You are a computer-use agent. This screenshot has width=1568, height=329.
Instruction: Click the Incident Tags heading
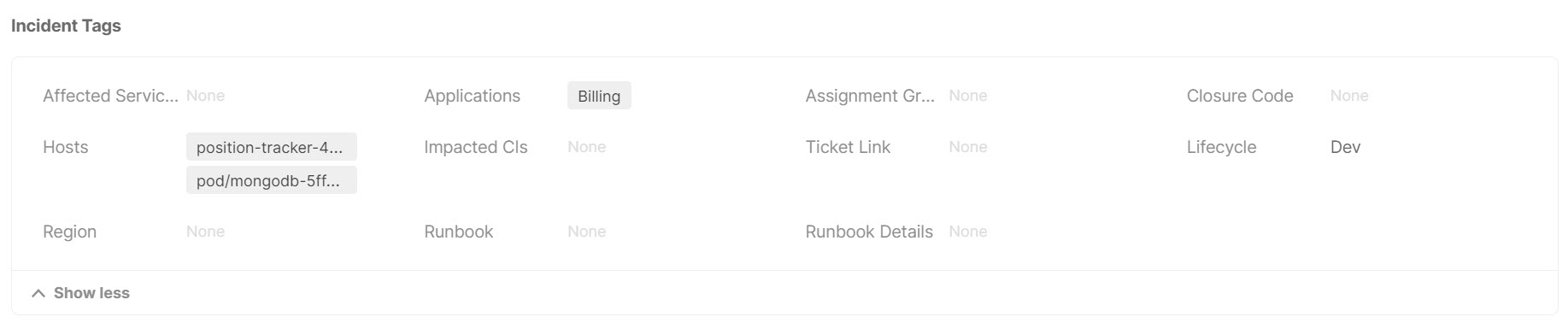point(66,26)
